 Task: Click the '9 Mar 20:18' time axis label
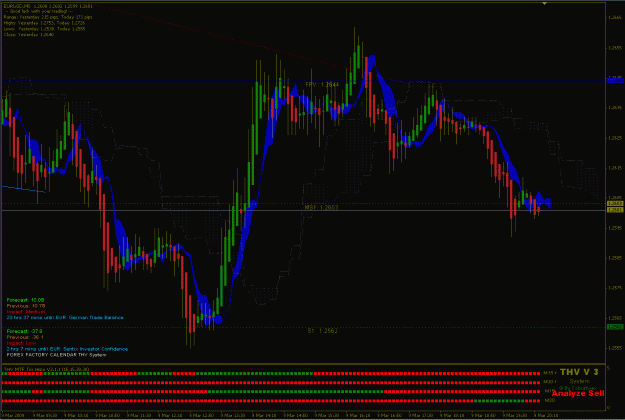click(x=546, y=415)
